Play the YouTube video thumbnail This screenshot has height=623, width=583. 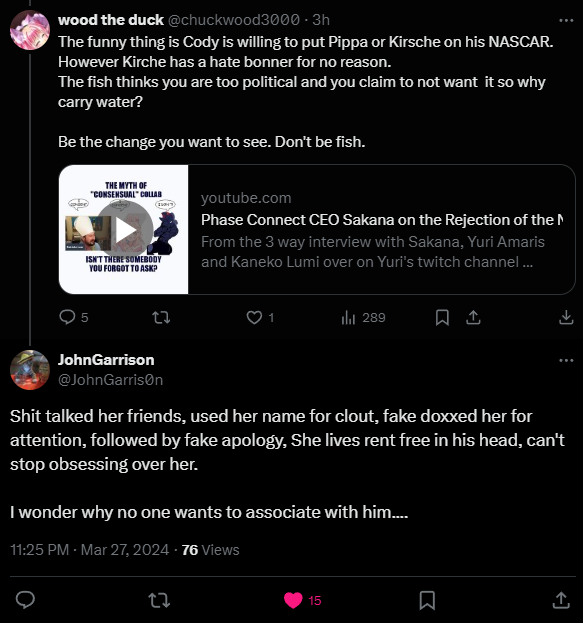[124, 229]
